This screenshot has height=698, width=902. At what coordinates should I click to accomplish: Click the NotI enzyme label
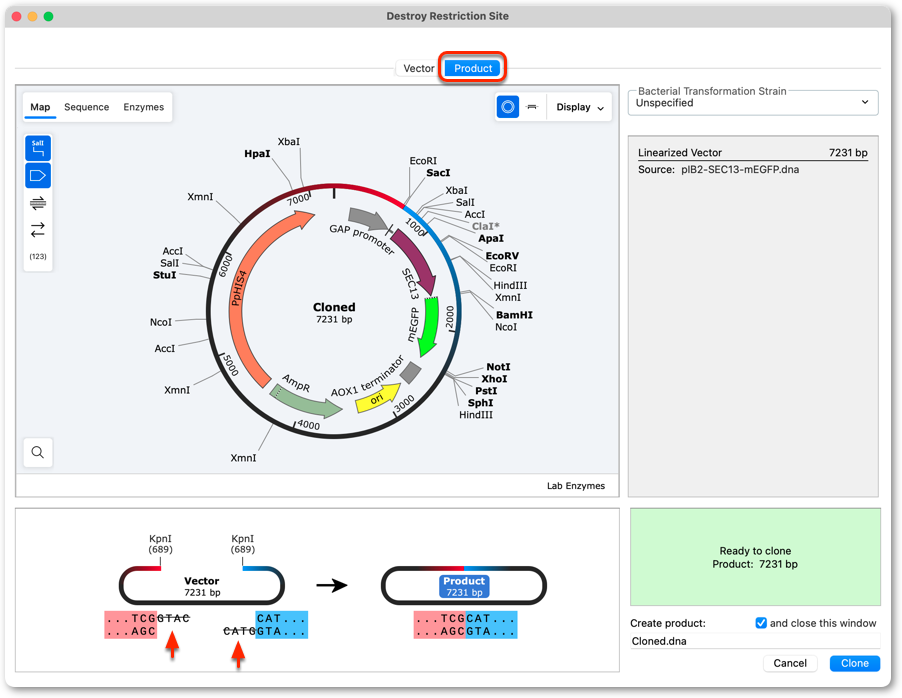tap(498, 367)
